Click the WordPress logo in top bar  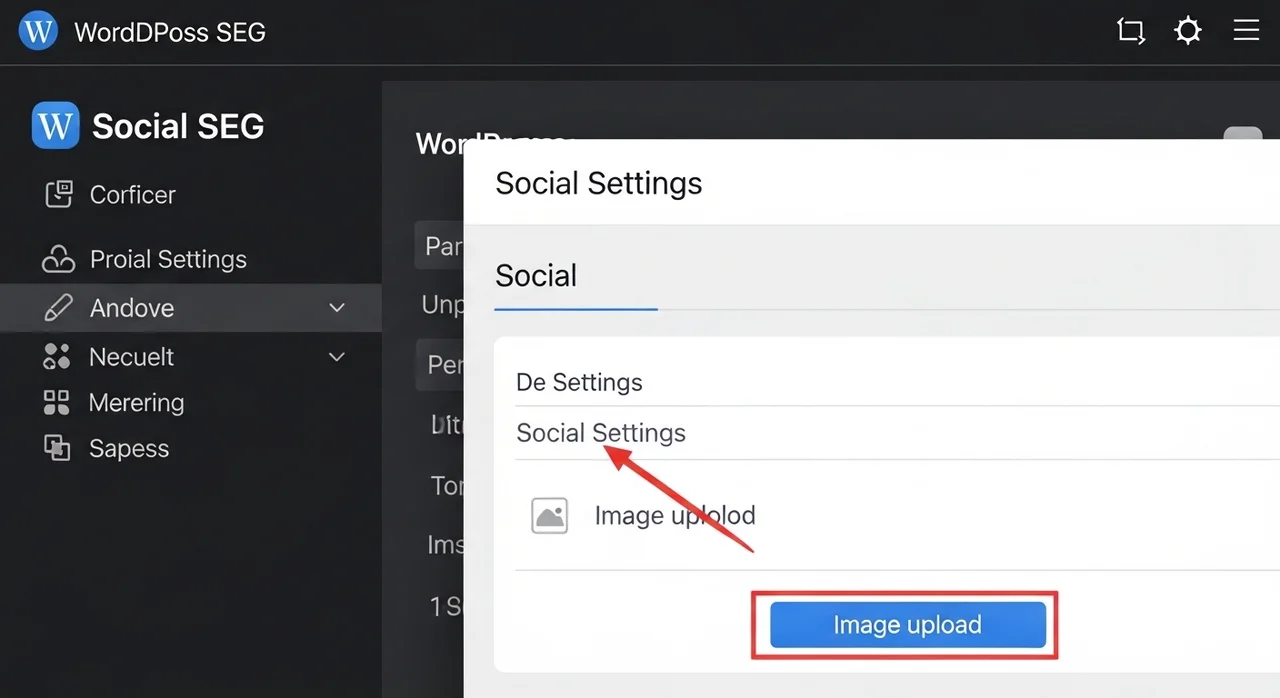[38, 31]
